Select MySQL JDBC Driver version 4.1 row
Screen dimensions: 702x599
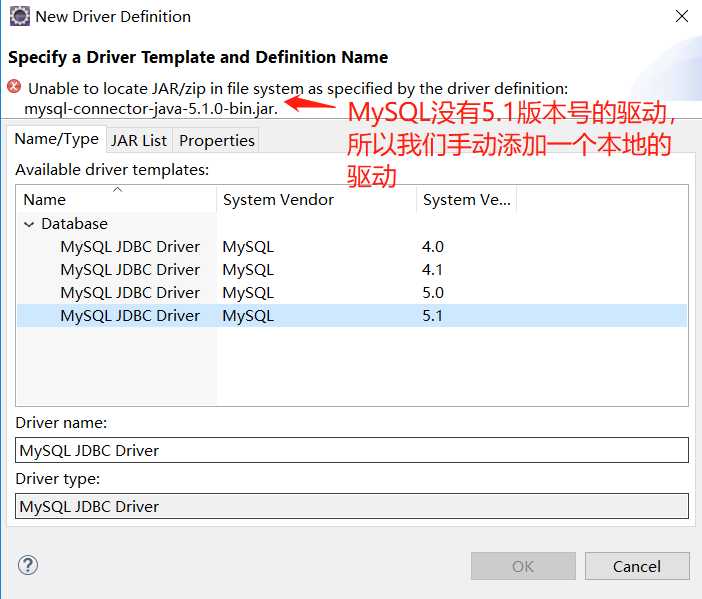(351, 270)
